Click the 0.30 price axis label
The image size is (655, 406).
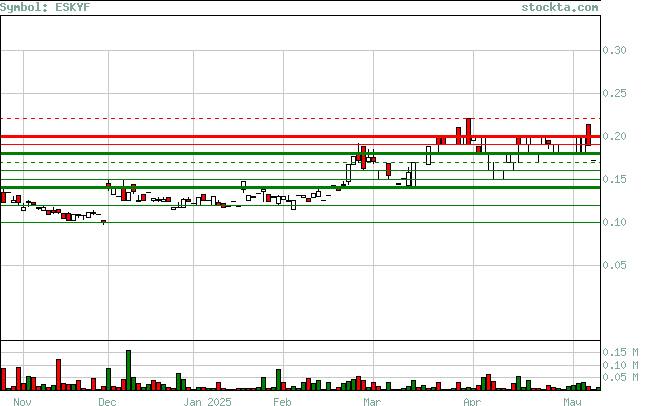pyautogui.click(x=614, y=51)
